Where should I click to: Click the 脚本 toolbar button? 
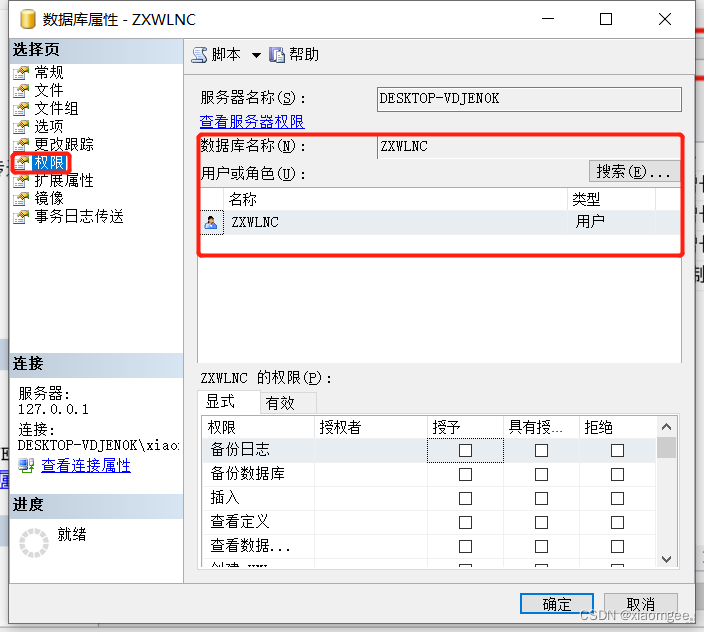click(217, 55)
